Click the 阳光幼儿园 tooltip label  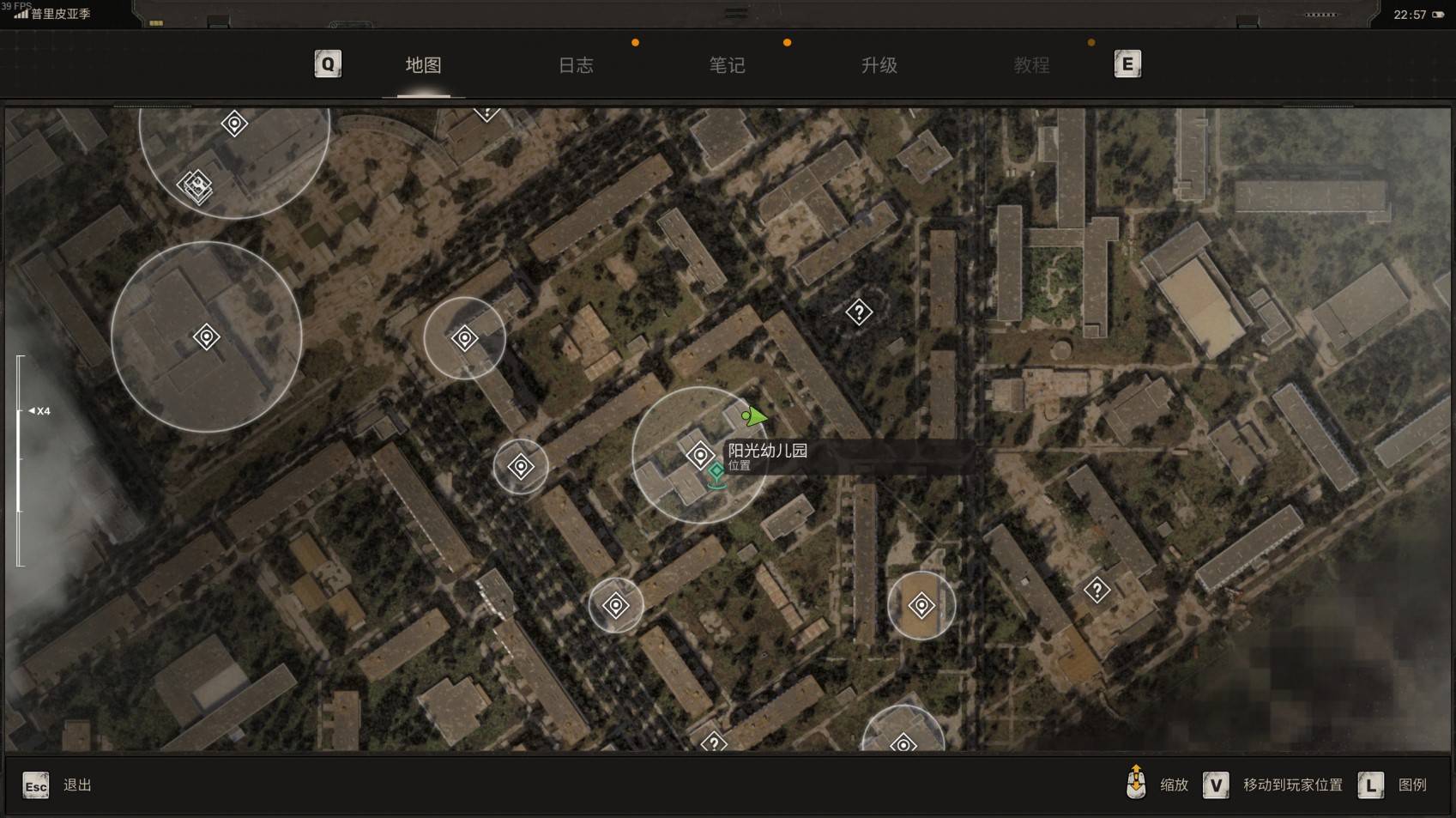pos(768,451)
